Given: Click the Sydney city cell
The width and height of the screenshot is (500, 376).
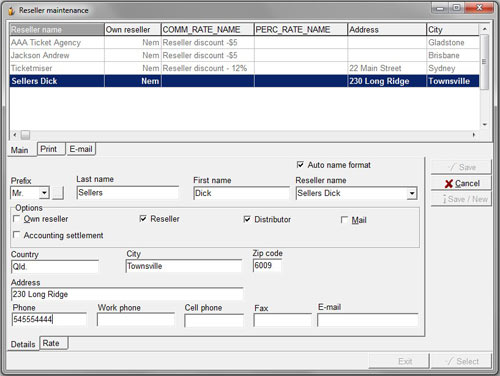Looking at the screenshot, I should pos(453,68).
